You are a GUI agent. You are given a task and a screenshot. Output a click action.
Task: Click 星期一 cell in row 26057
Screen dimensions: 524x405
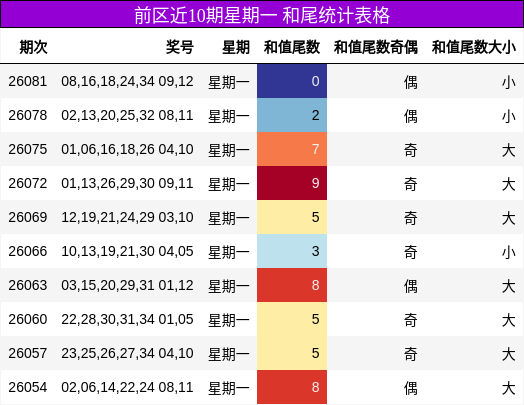coord(229,354)
